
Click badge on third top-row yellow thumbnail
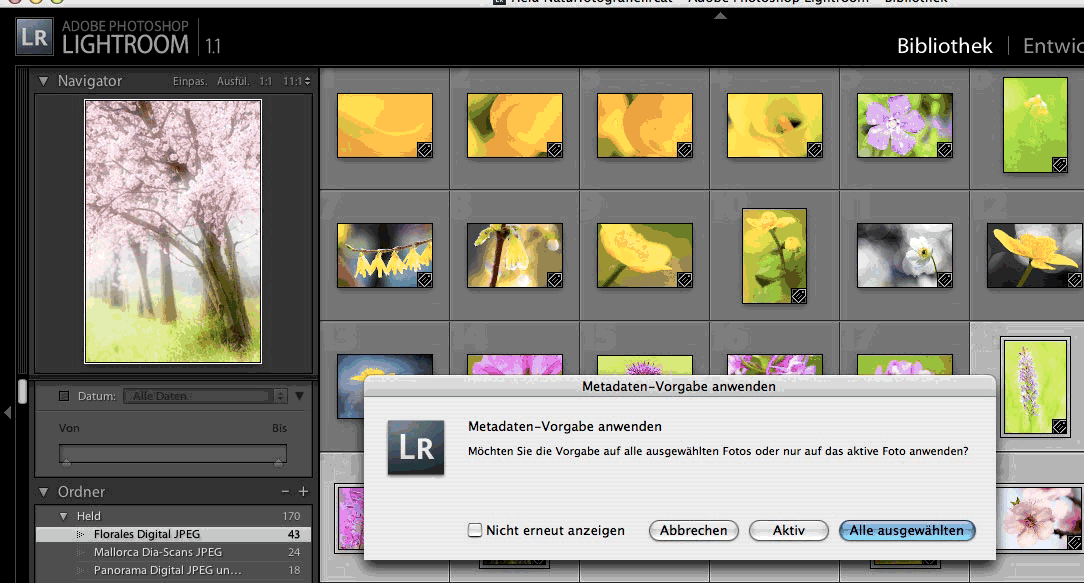(684, 149)
